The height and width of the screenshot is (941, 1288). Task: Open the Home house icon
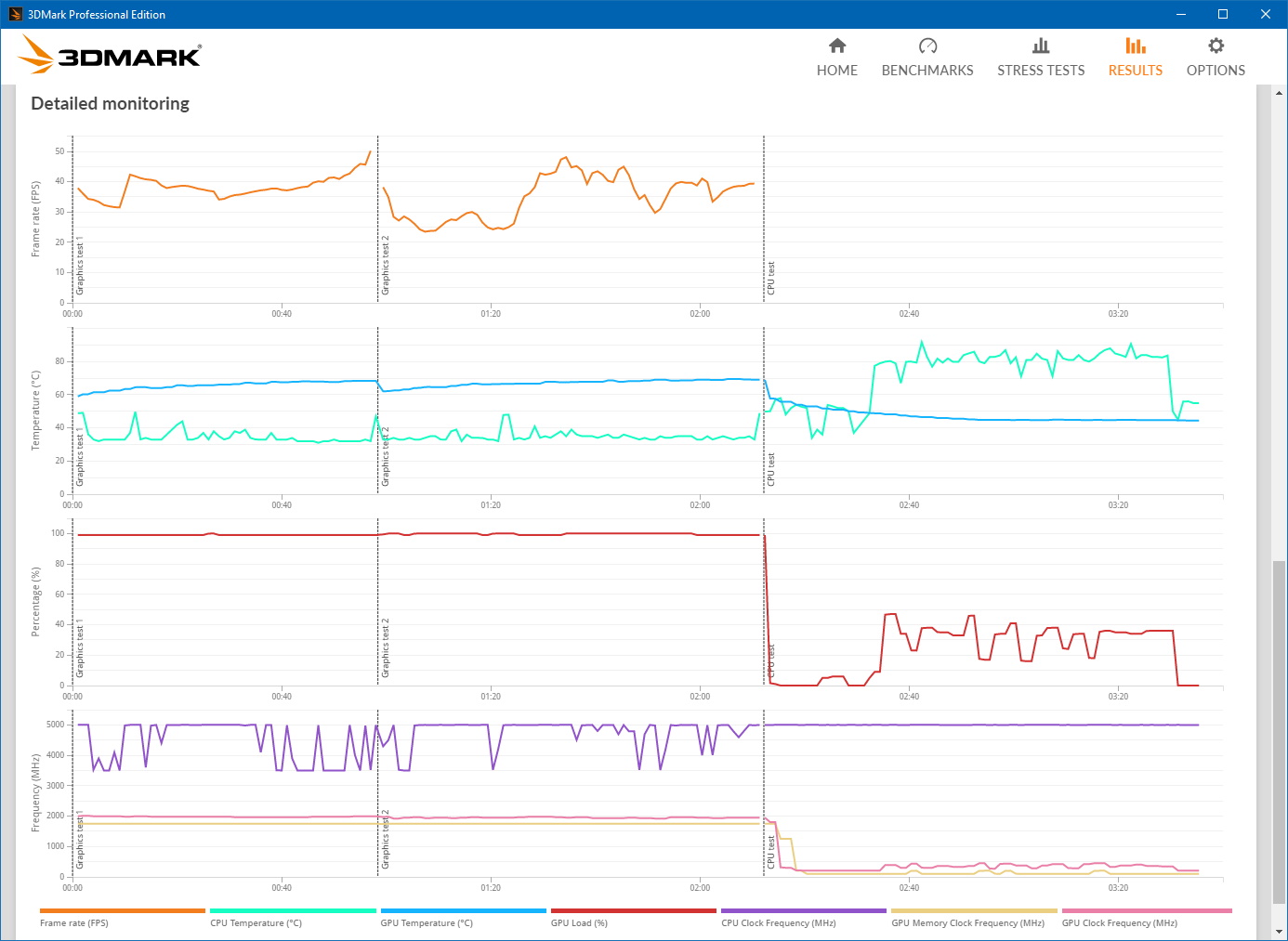tap(837, 46)
